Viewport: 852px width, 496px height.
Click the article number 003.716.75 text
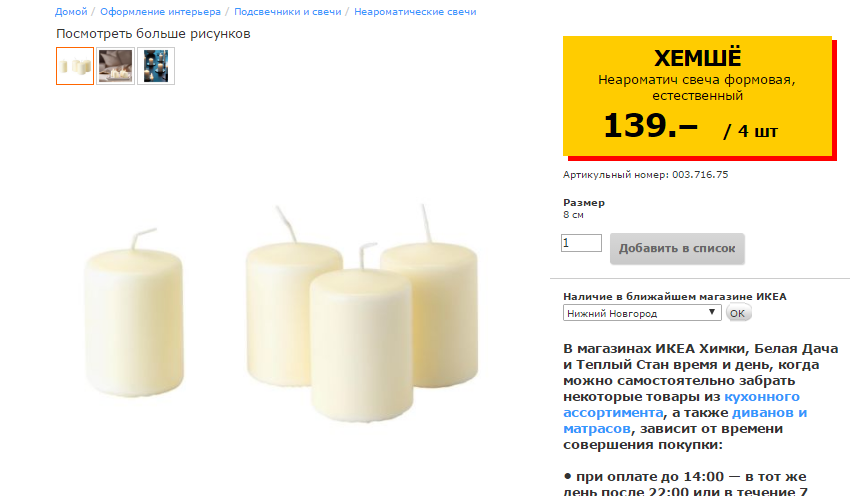click(x=700, y=174)
